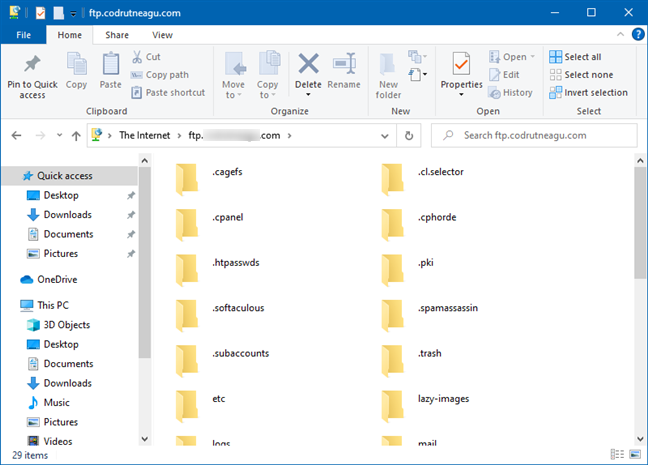Switch to the View tab
Viewport: 648px width, 465px height.
(x=162, y=35)
